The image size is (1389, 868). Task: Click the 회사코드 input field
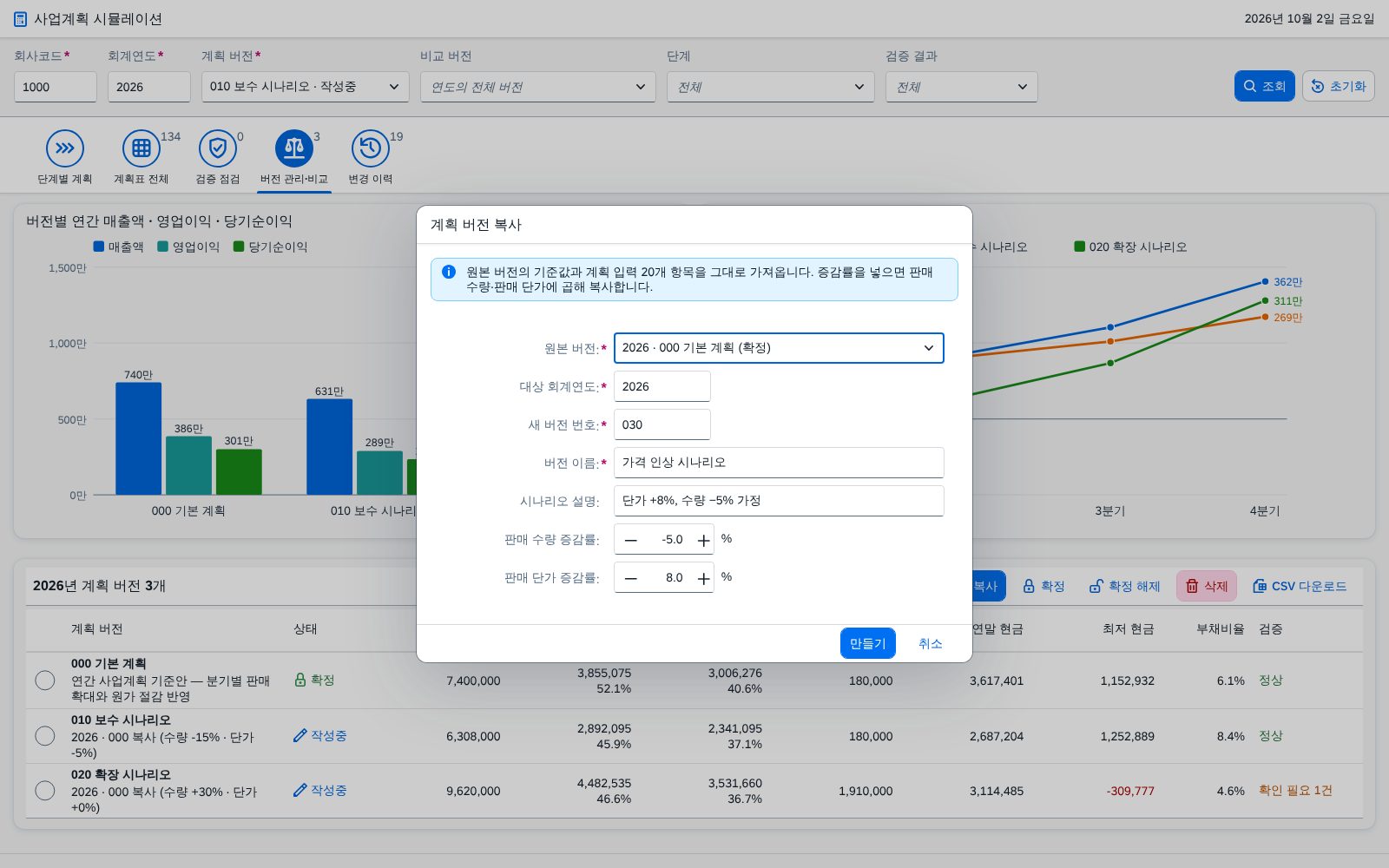[x=56, y=87]
